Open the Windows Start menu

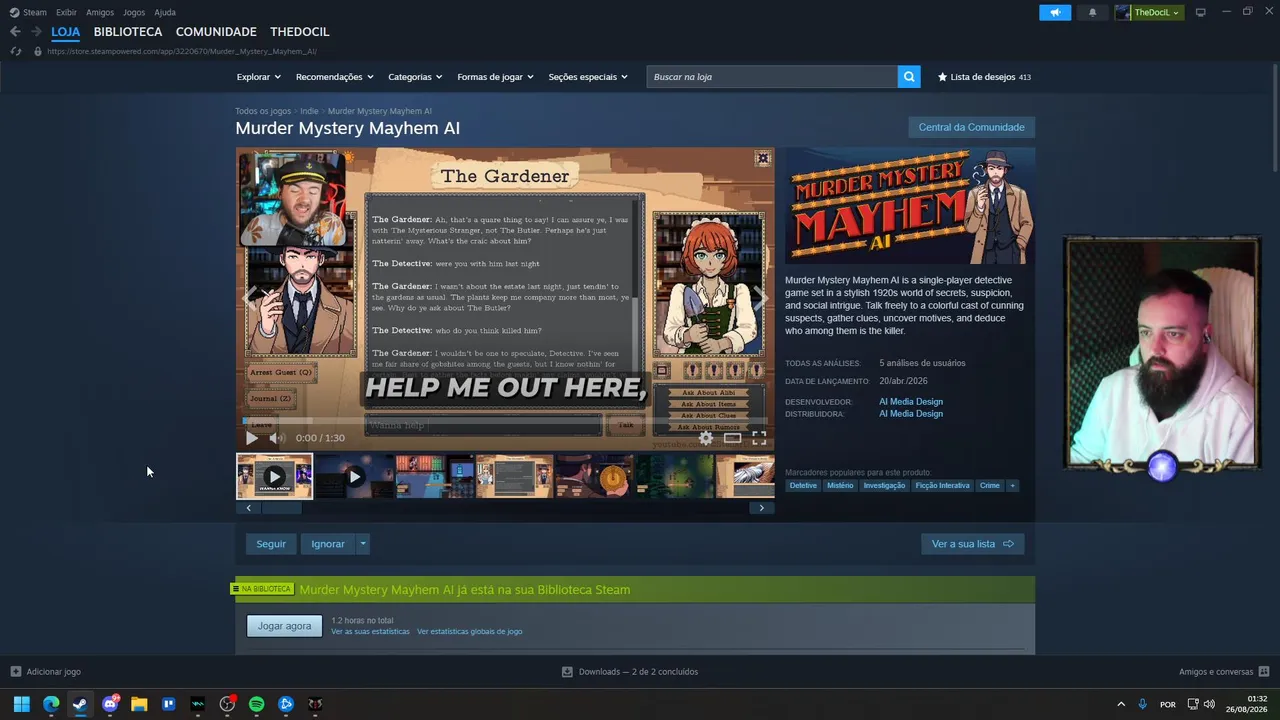pyautogui.click(x=21, y=704)
